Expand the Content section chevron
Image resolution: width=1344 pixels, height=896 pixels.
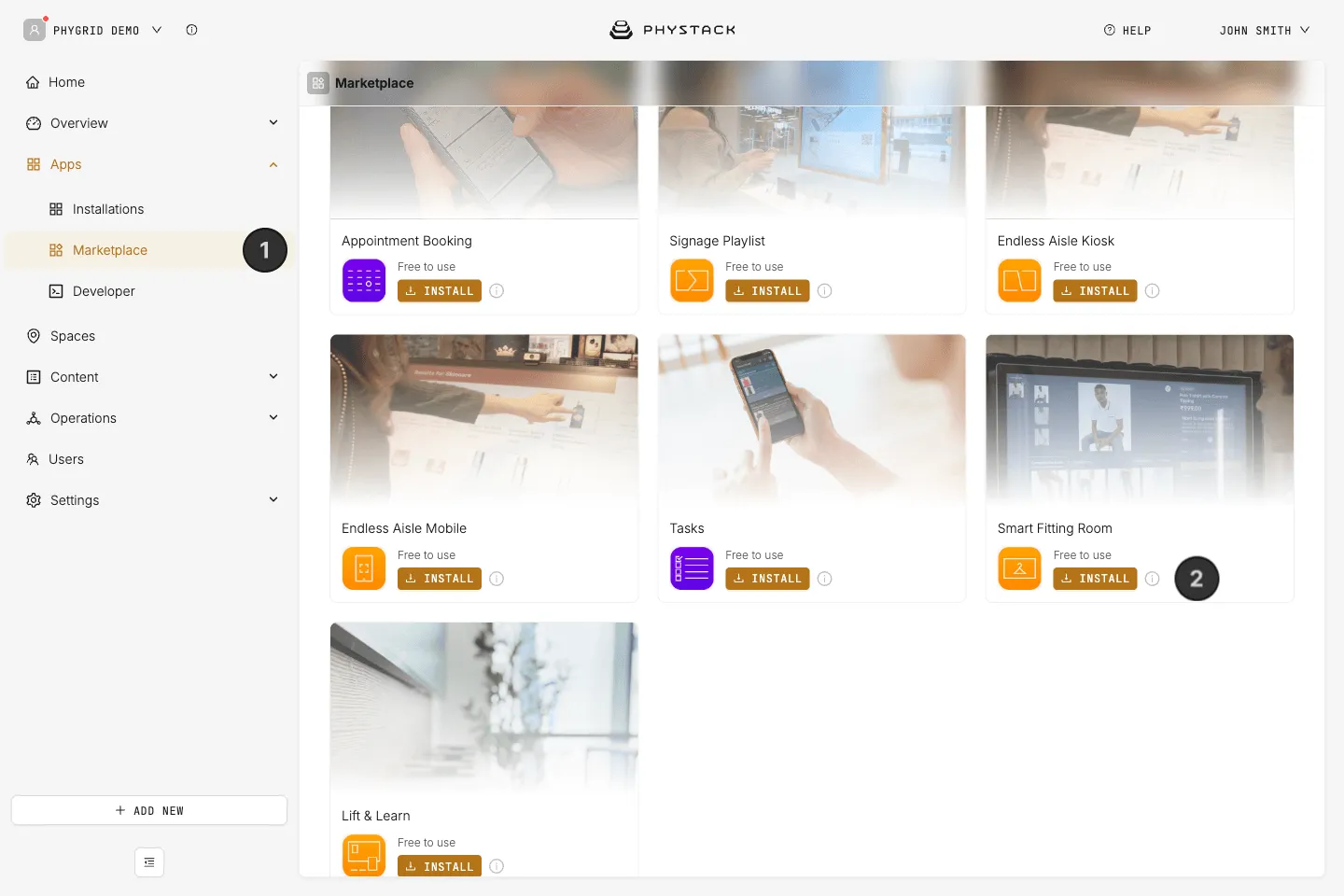click(273, 377)
